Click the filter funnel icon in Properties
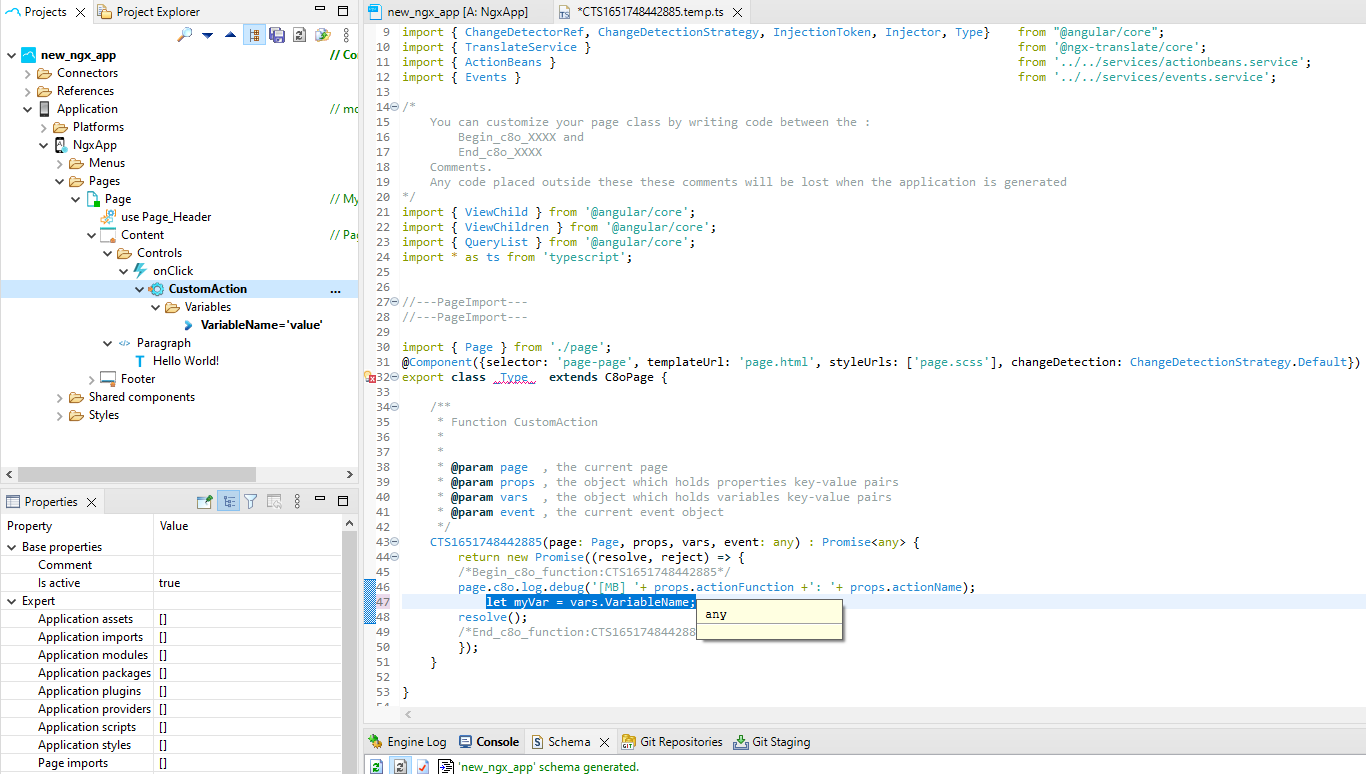Screen dimensions: 1366x774 pyautogui.click(x=251, y=502)
